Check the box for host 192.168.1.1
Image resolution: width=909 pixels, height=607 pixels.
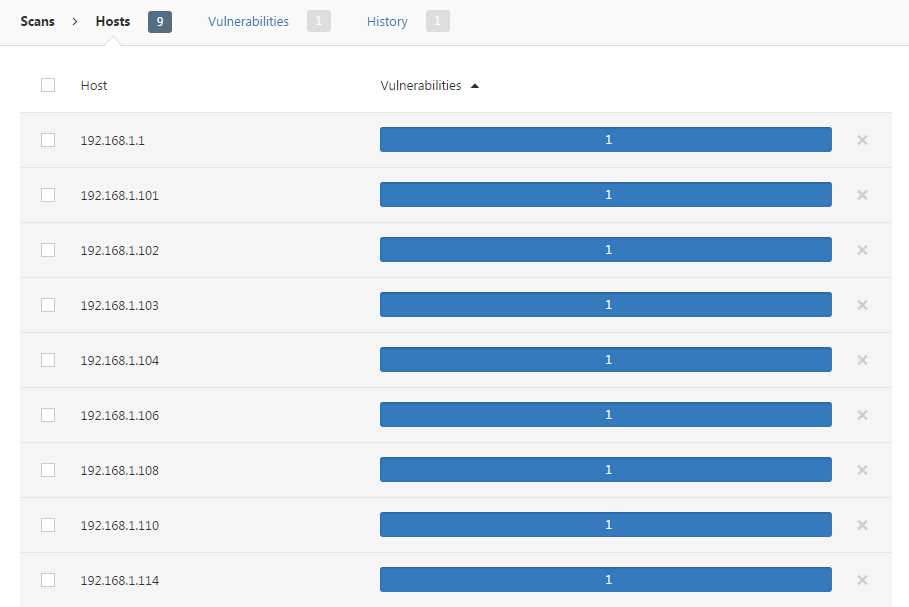tap(48, 140)
